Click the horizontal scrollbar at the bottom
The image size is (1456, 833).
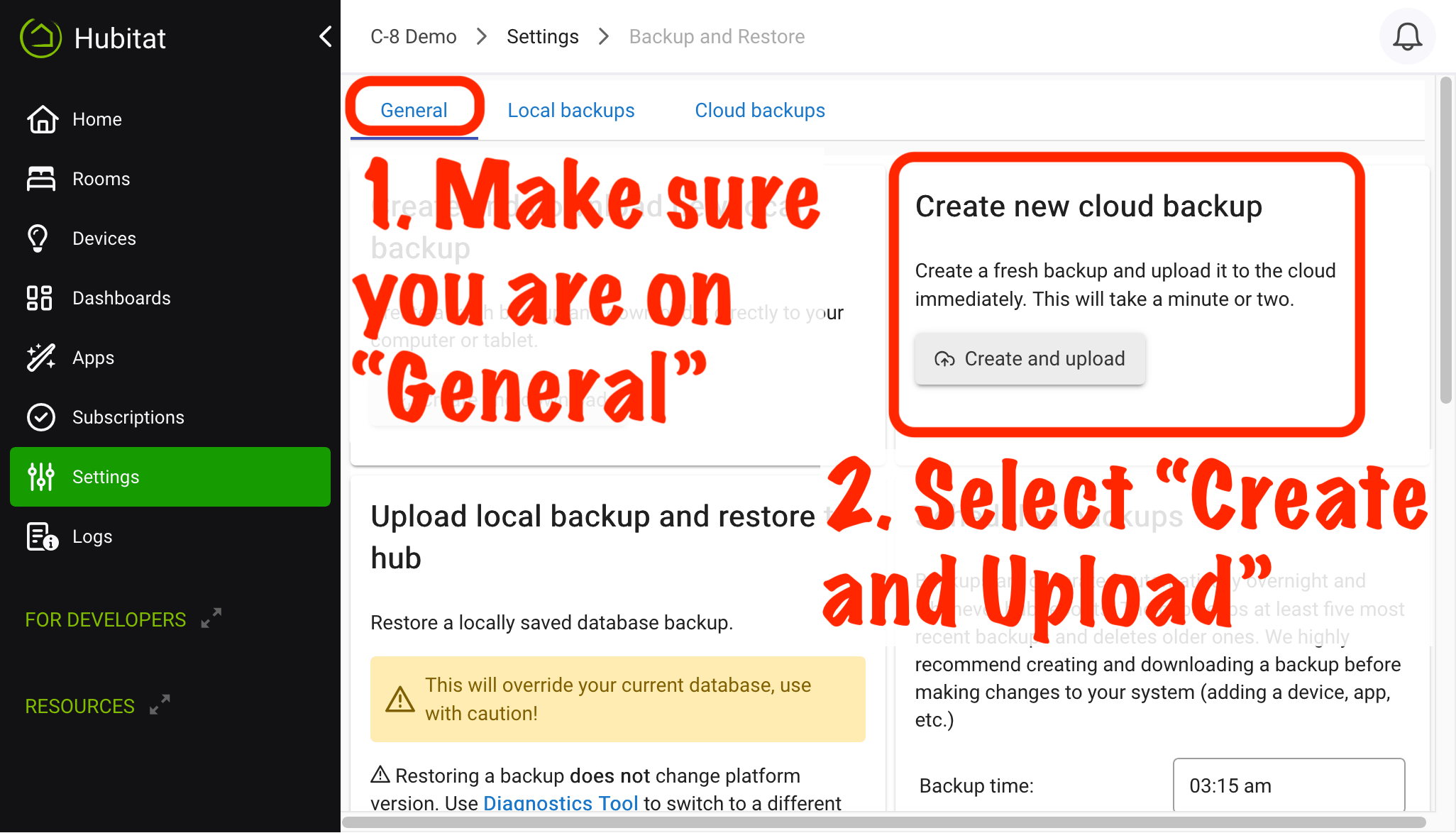point(884,822)
